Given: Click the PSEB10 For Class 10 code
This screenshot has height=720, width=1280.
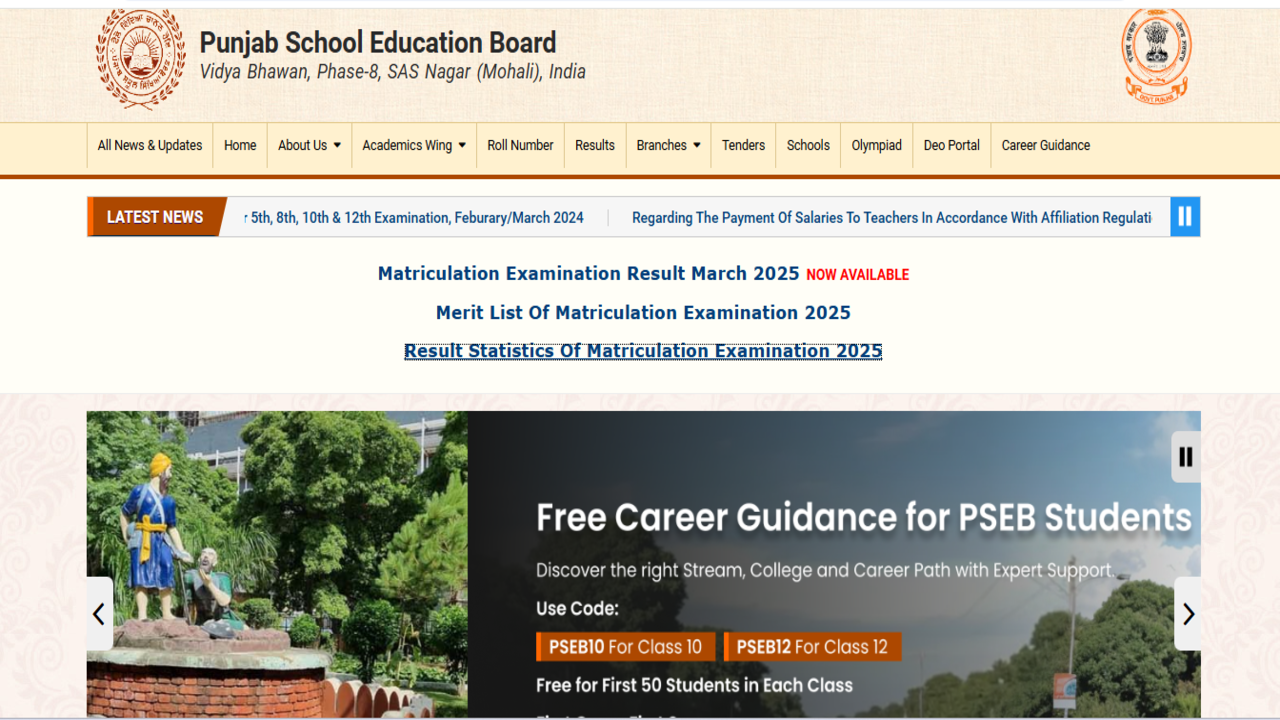Looking at the screenshot, I should [626, 647].
